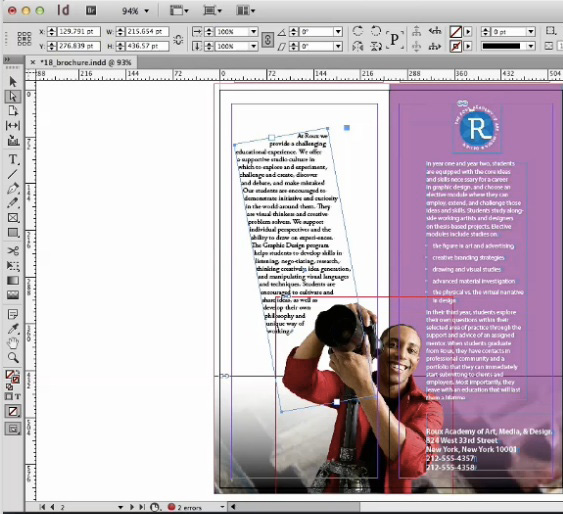Open the Screen Mode dropdown

pos(213,10)
